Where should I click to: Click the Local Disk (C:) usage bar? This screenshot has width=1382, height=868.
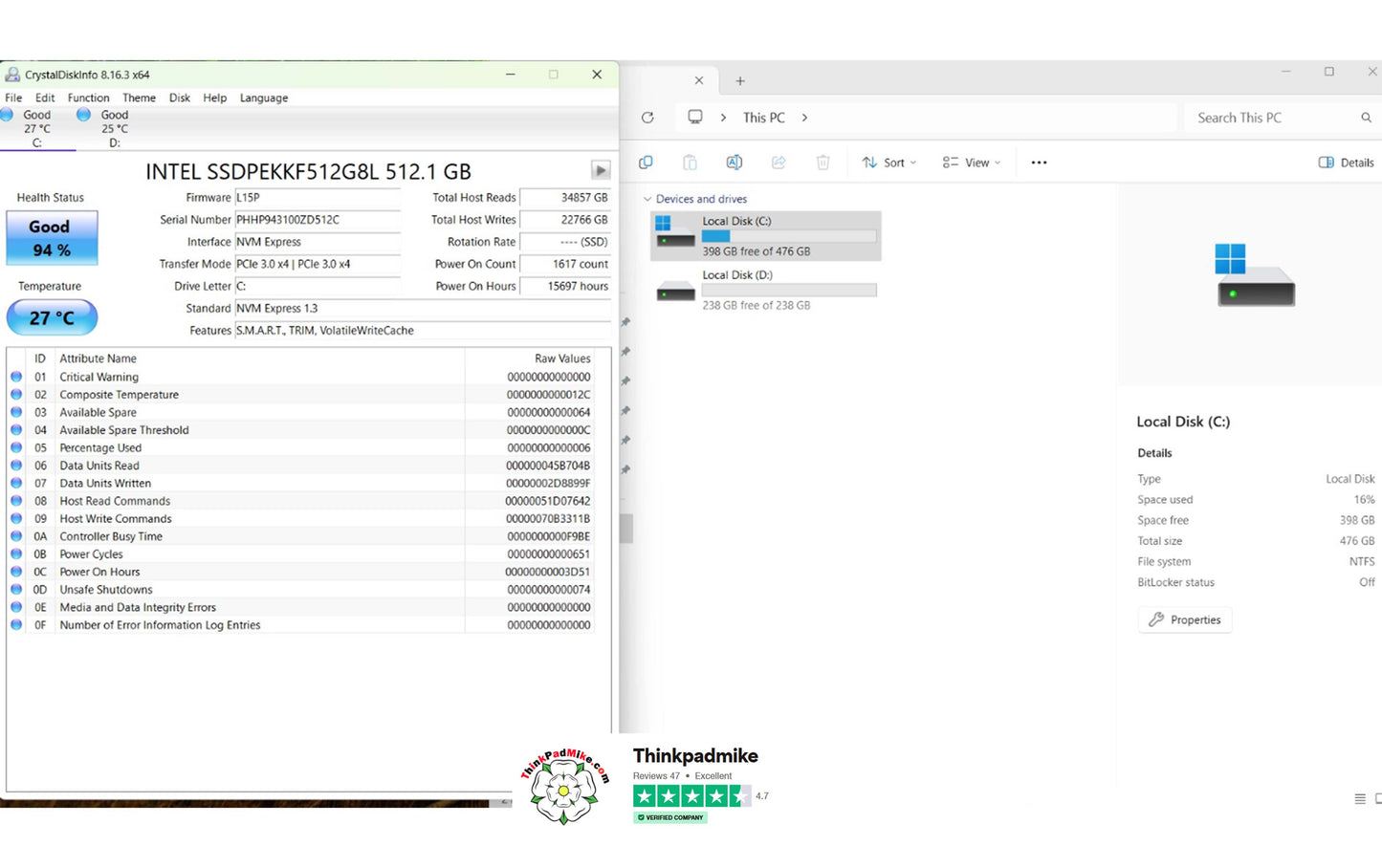coord(789,236)
